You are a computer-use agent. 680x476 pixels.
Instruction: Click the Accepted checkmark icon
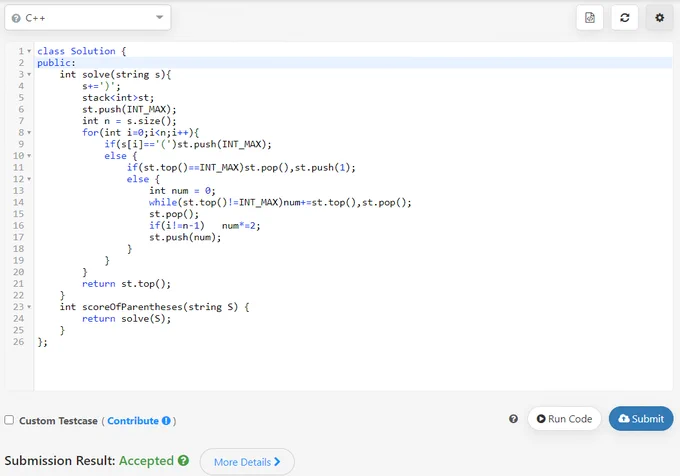[x=183, y=460]
